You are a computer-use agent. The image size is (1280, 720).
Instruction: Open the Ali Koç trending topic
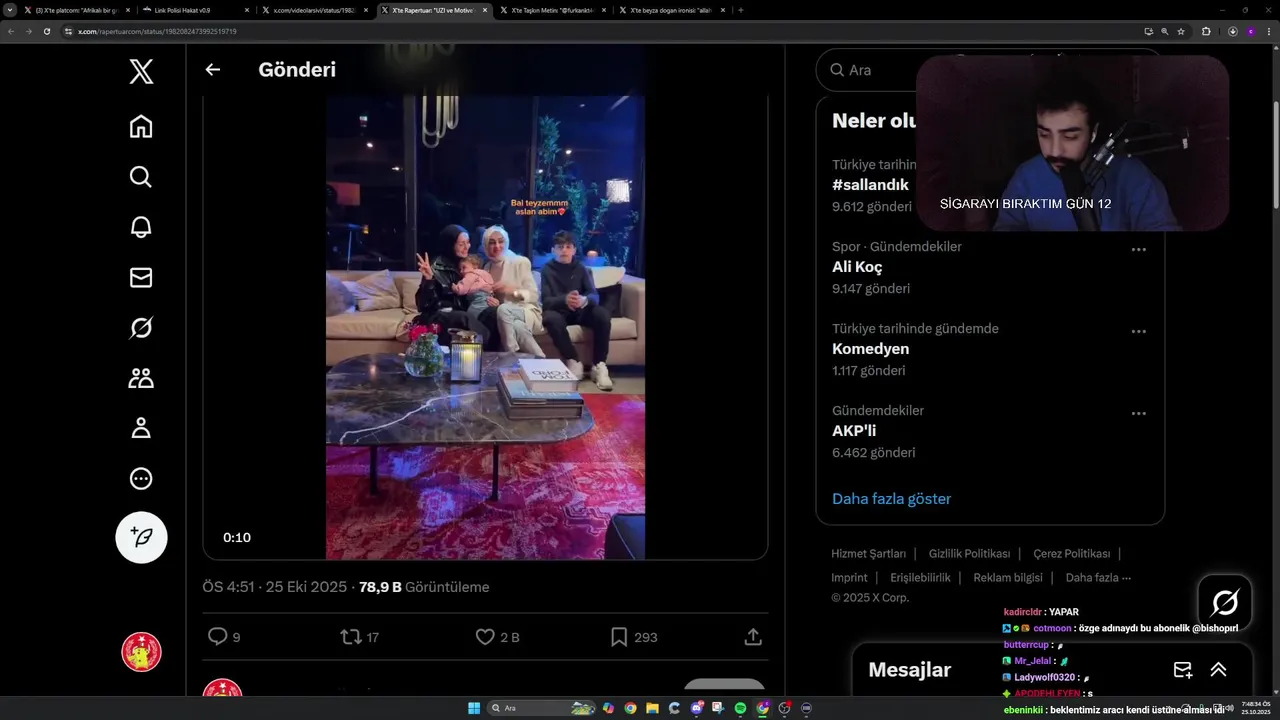[857, 267]
